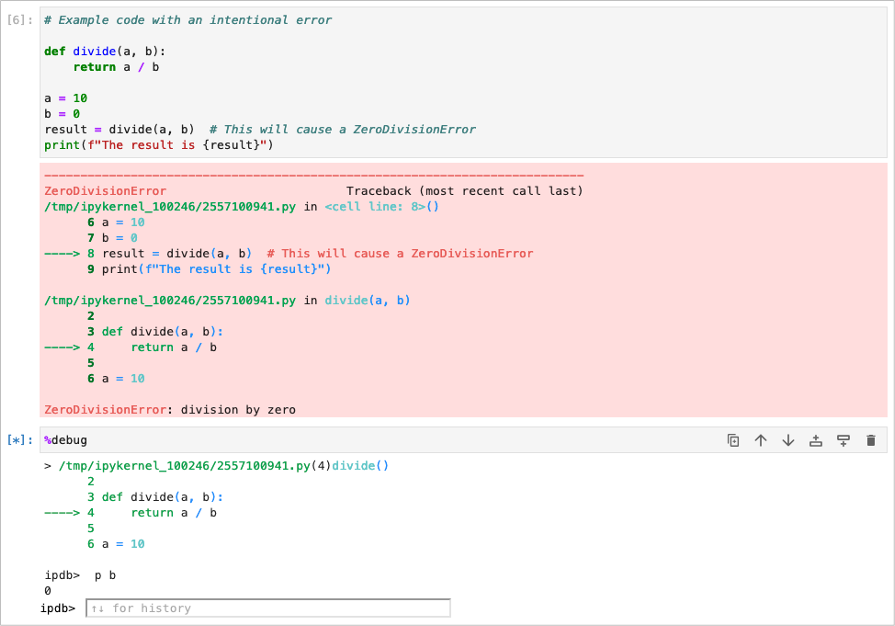Open traceback file path for cell line 8
This screenshot has height=626, width=895.
coord(170,206)
